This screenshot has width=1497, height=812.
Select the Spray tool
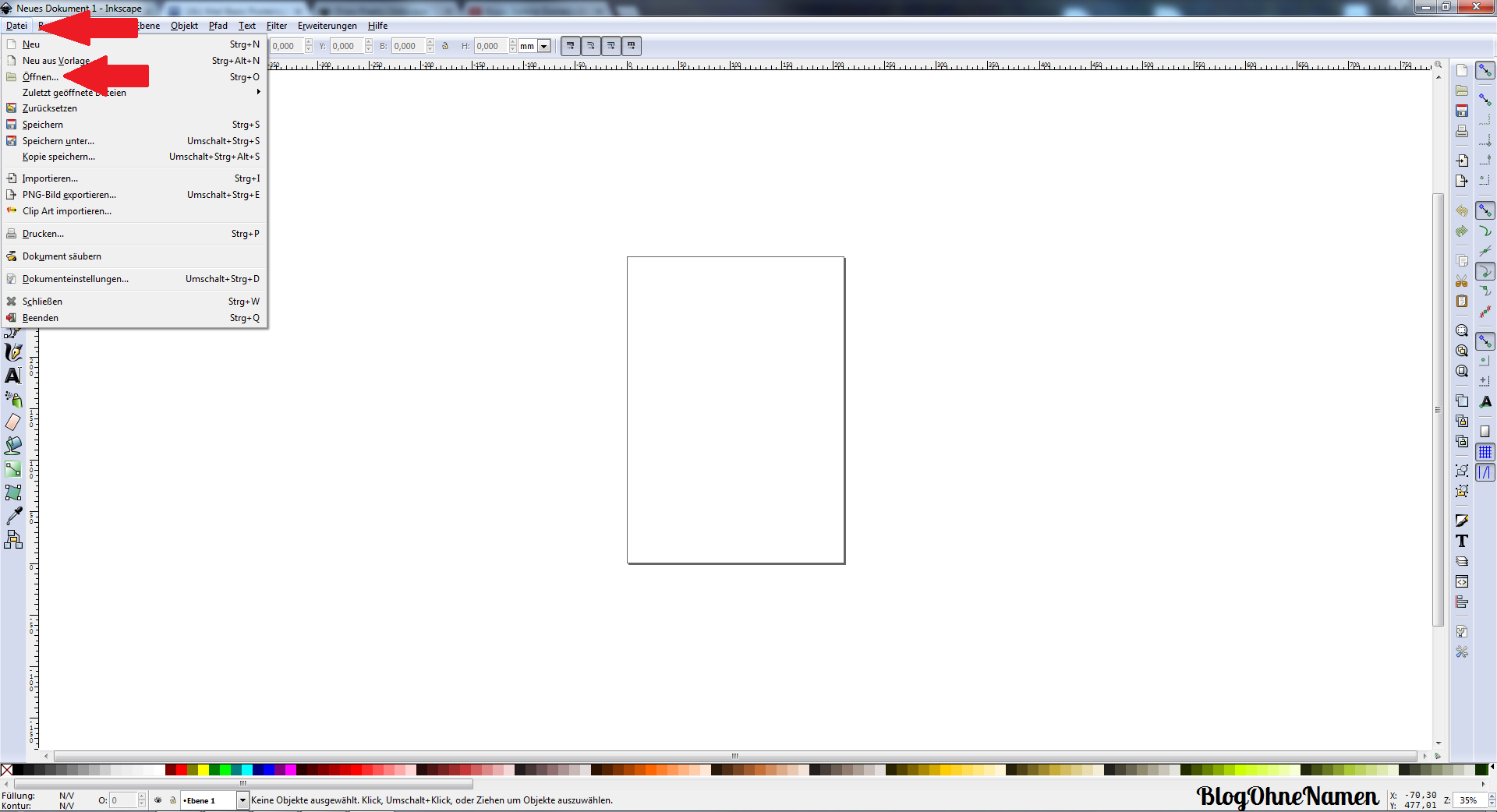13,399
